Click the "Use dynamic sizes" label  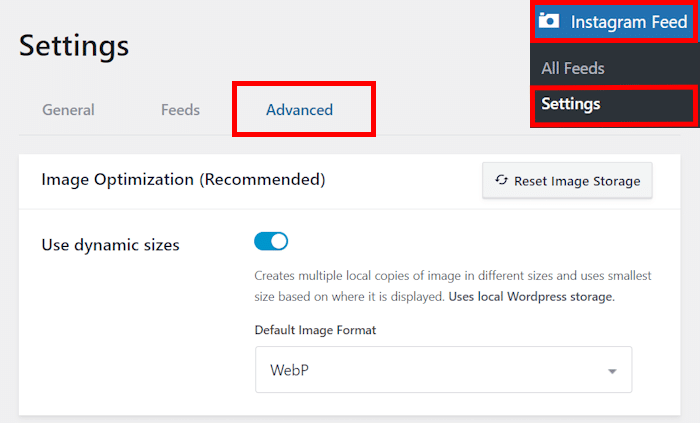click(x=110, y=244)
